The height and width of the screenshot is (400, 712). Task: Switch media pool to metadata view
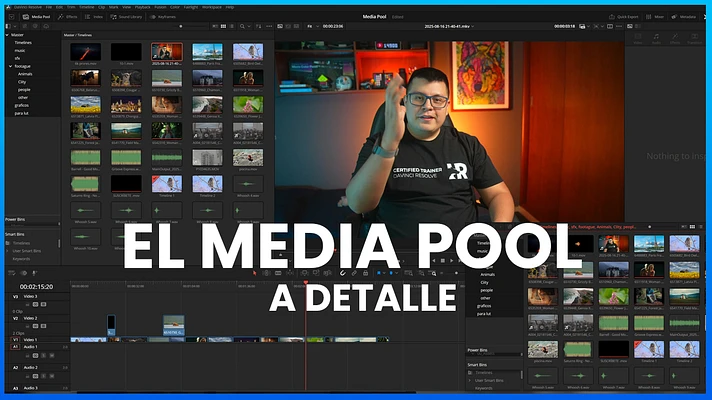click(x=215, y=26)
